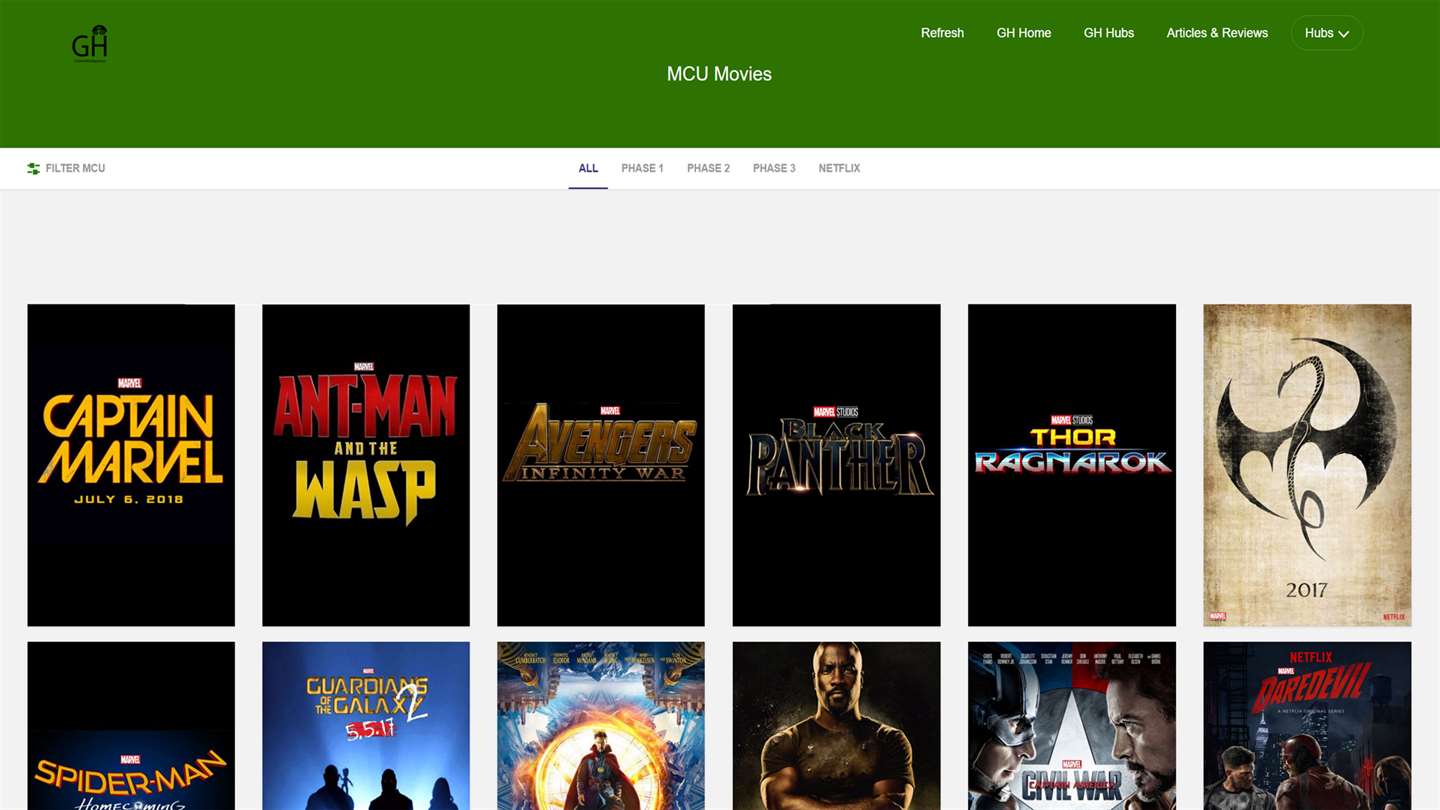The image size is (1440, 810).
Task: Open the Captain America Civil War poster
Action: [1072, 726]
